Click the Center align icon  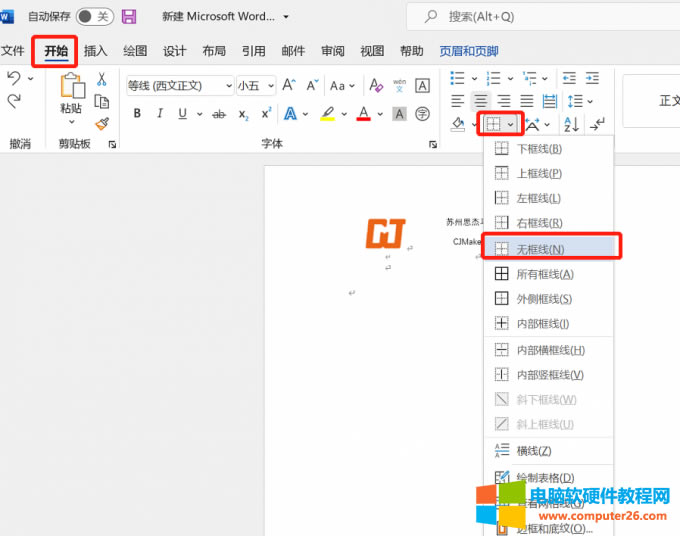click(481, 101)
